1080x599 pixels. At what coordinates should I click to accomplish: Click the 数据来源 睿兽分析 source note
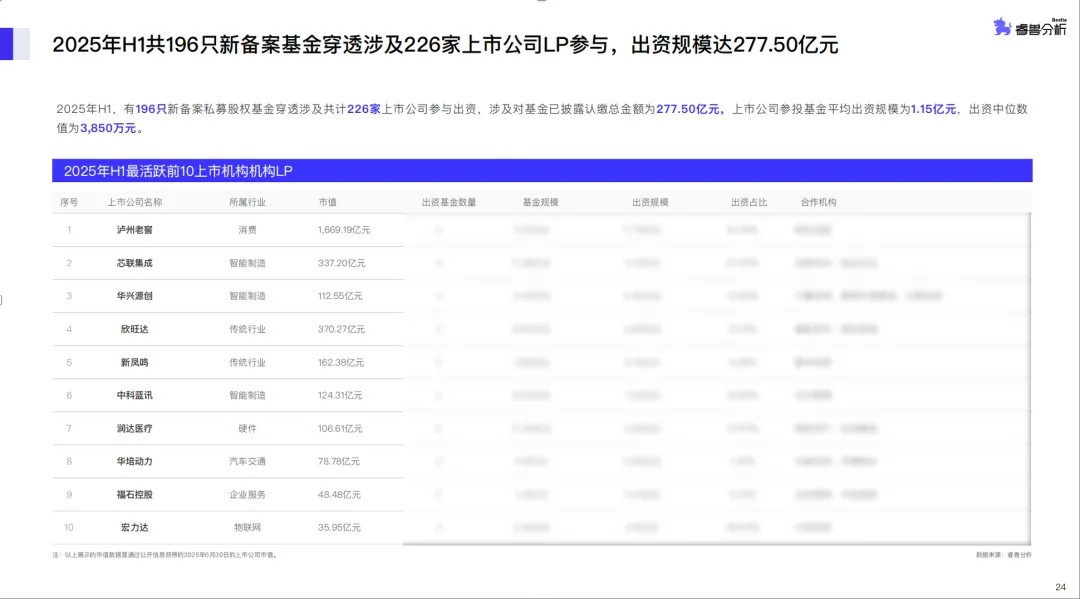pos(1004,555)
